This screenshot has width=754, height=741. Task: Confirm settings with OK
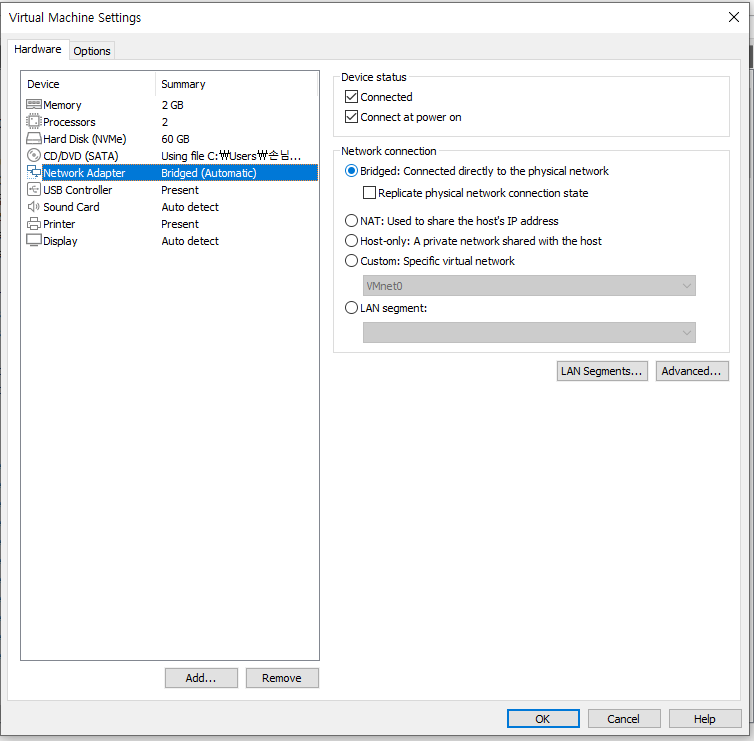coord(543,719)
